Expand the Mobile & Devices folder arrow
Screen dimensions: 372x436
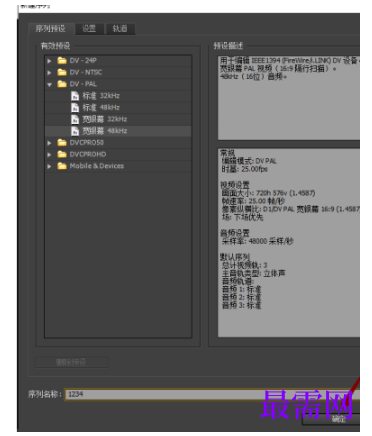[x=49, y=166]
